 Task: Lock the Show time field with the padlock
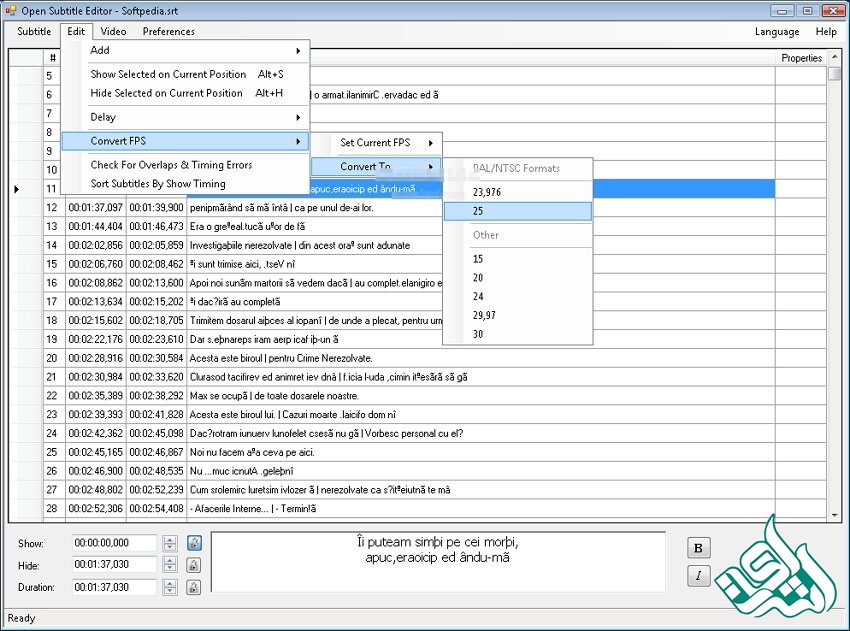tap(193, 542)
